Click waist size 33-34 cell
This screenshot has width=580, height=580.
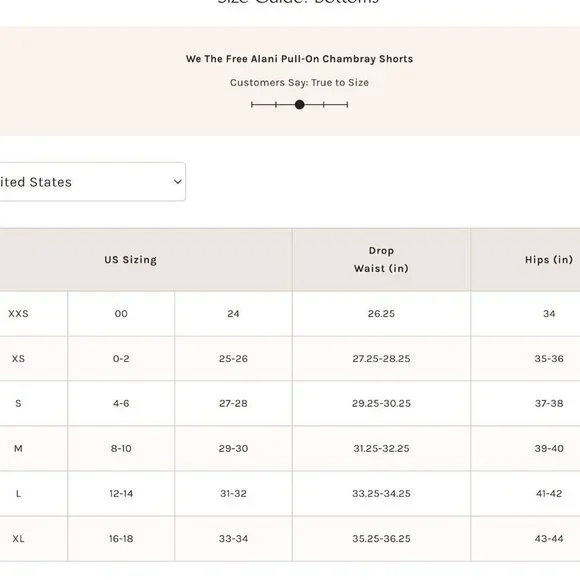233,539
